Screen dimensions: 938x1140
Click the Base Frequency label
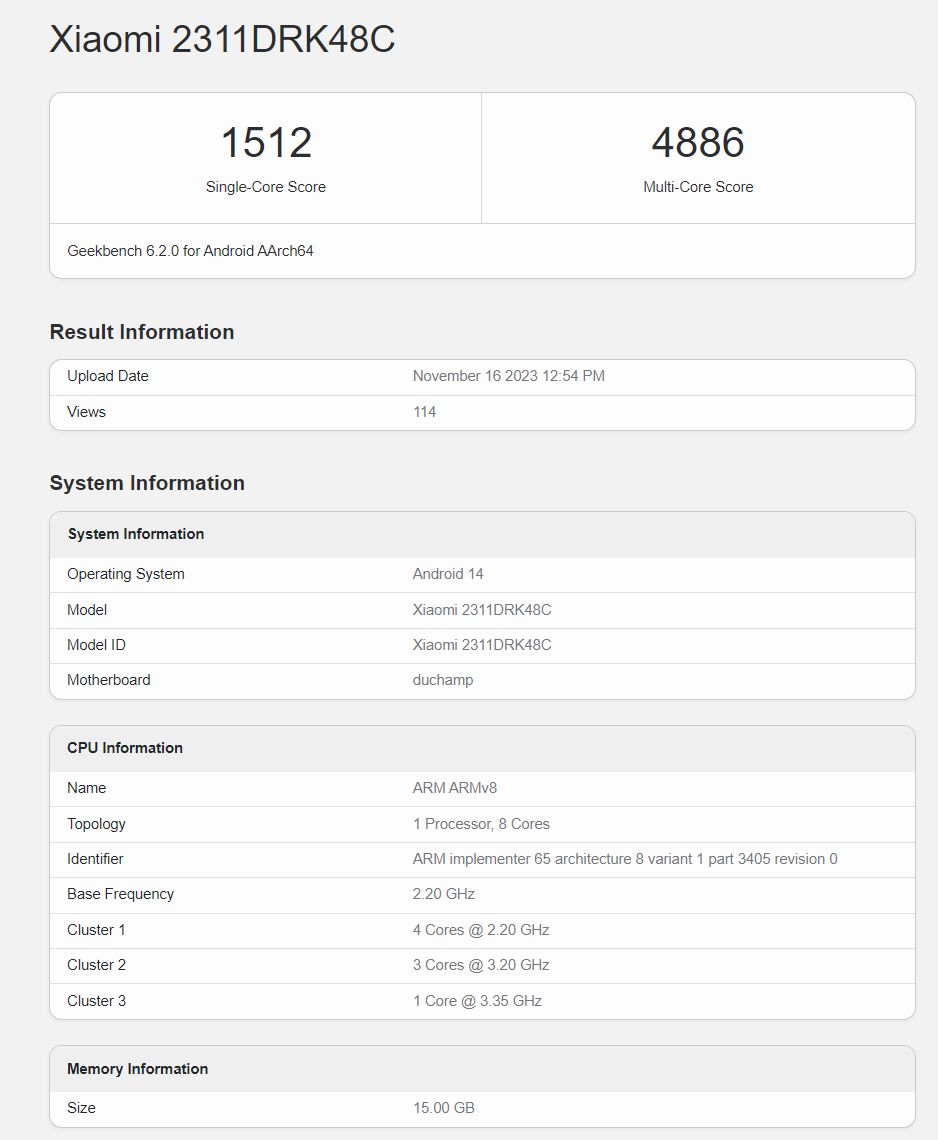point(121,894)
